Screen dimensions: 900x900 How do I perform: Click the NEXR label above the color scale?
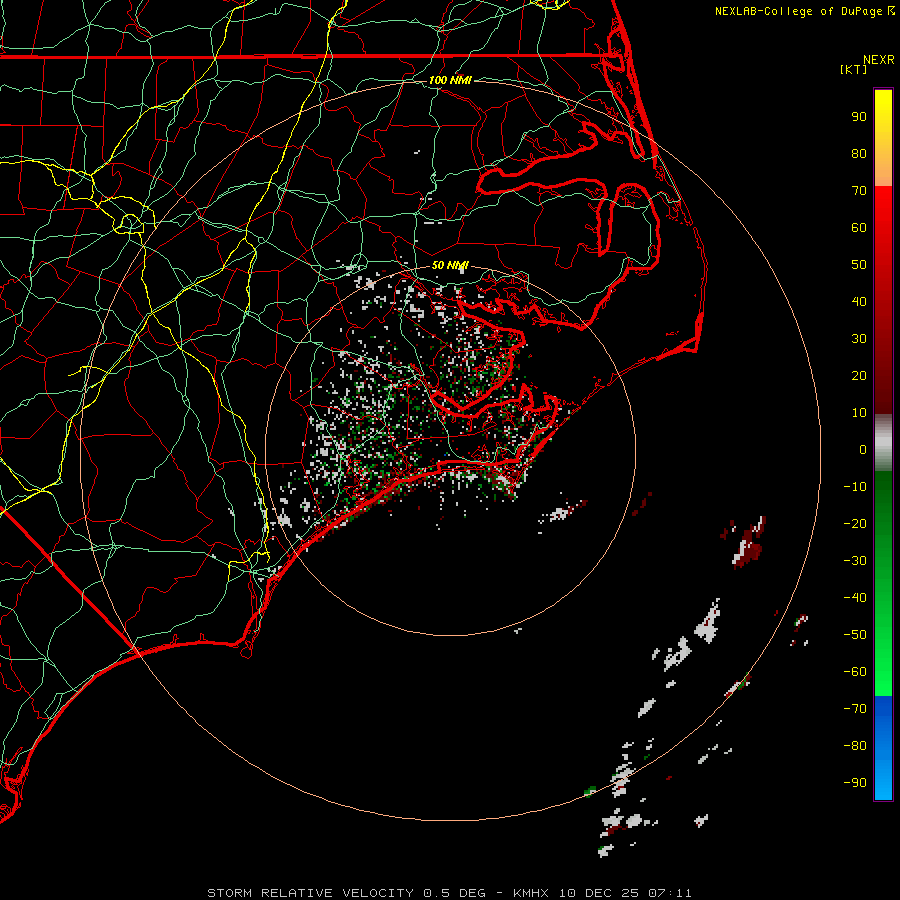coord(878,59)
